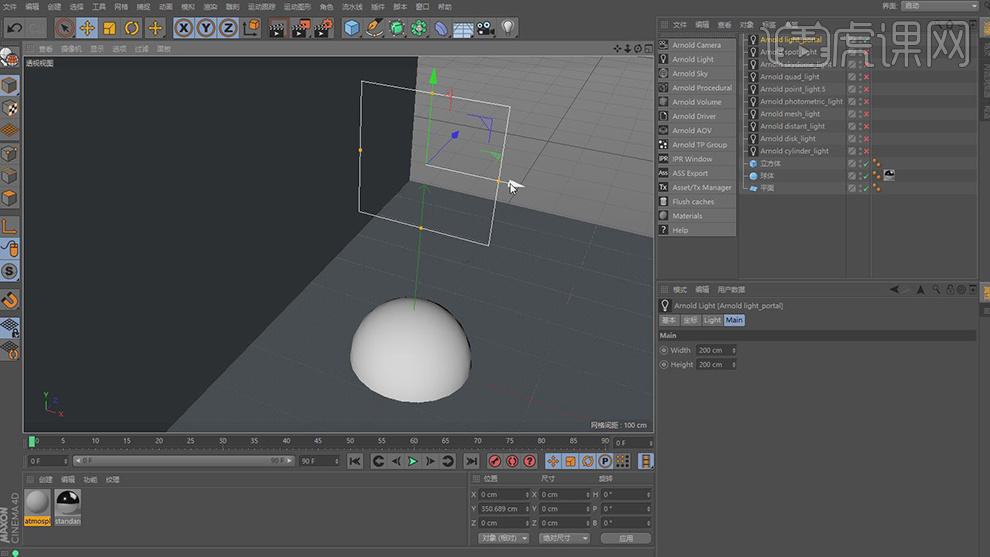Screen dimensions: 990x557
Task: Click the light bulb icon in toolbar
Action: pos(508,28)
